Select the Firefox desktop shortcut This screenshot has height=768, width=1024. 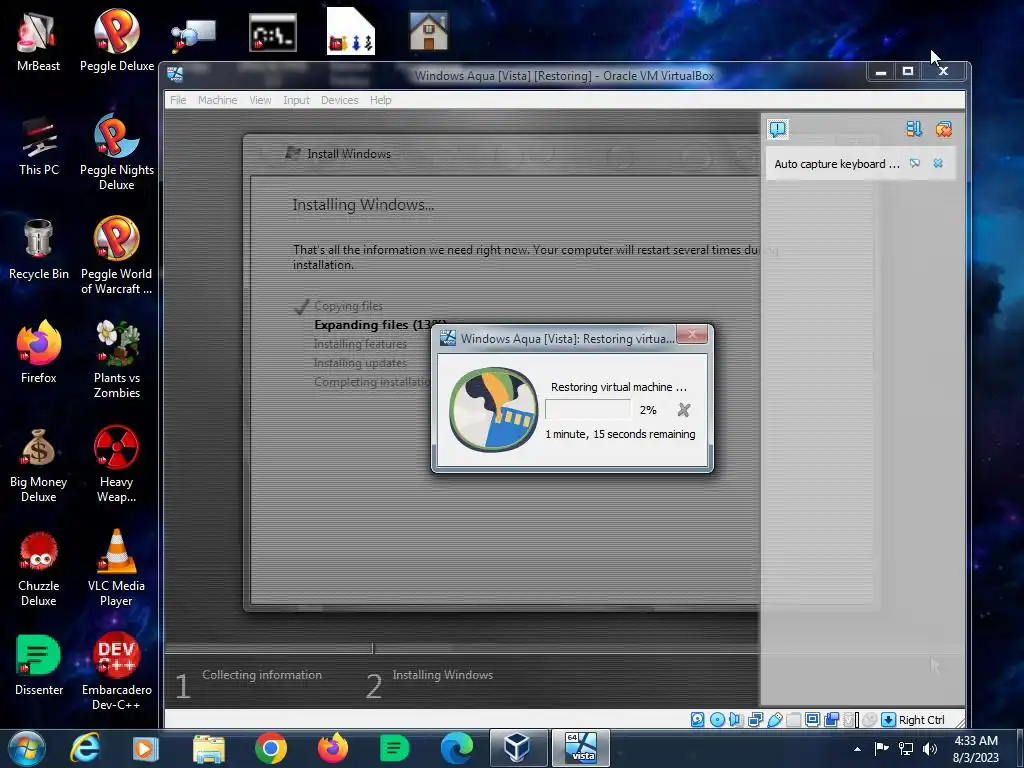click(x=39, y=353)
